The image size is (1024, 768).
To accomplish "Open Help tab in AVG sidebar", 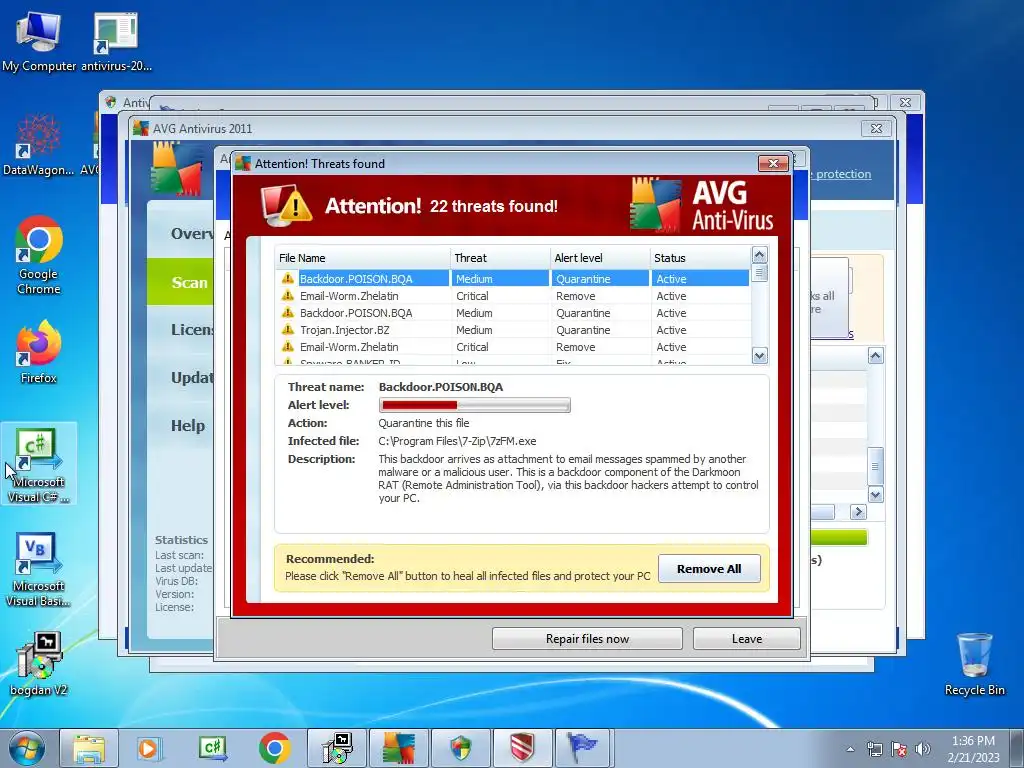I will (x=180, y=426).
